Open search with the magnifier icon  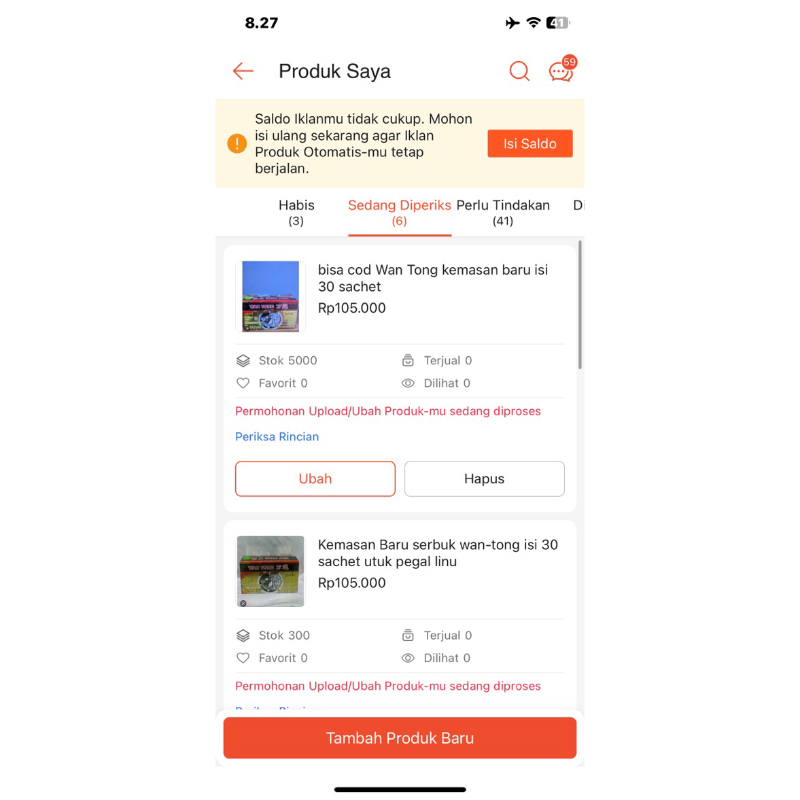coord(519,71)
